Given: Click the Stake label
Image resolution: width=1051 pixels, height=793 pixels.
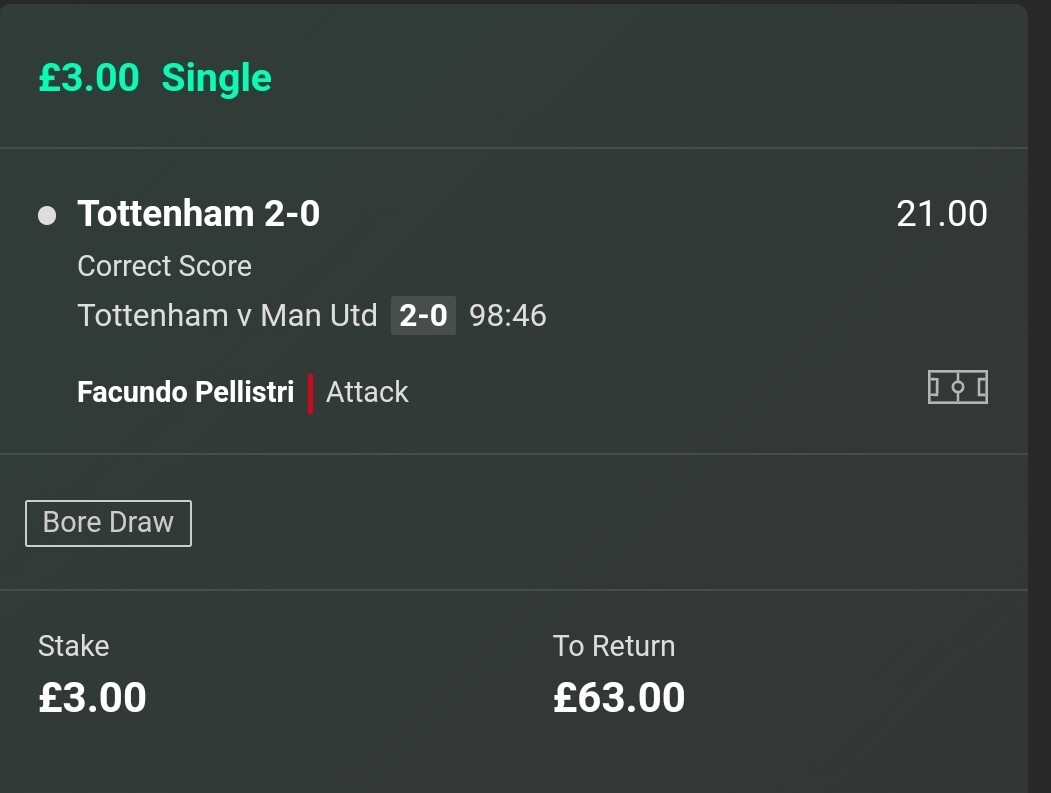Looking at the screenshot, I should (73, 646).
